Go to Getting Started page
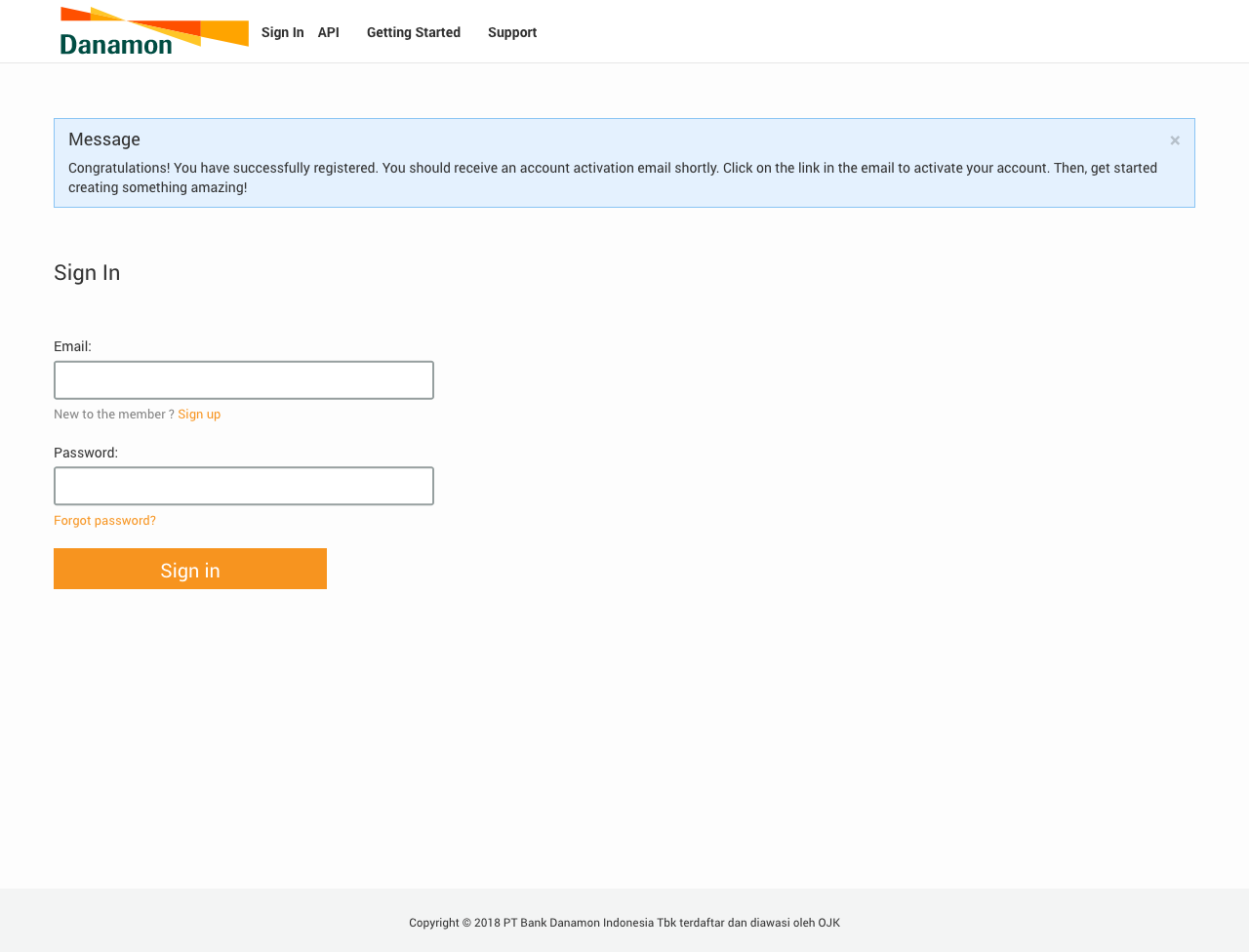 click(414, 32)
